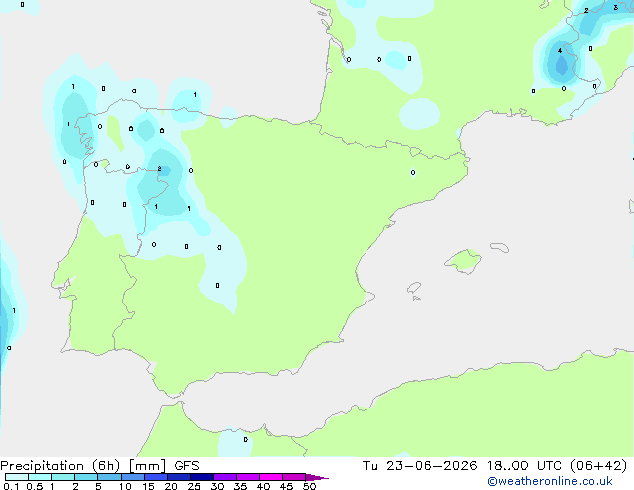Click the '30' legend scale label
Image resolution: width=634 pixels, height=490 pixels.
[x=217, y=486]
